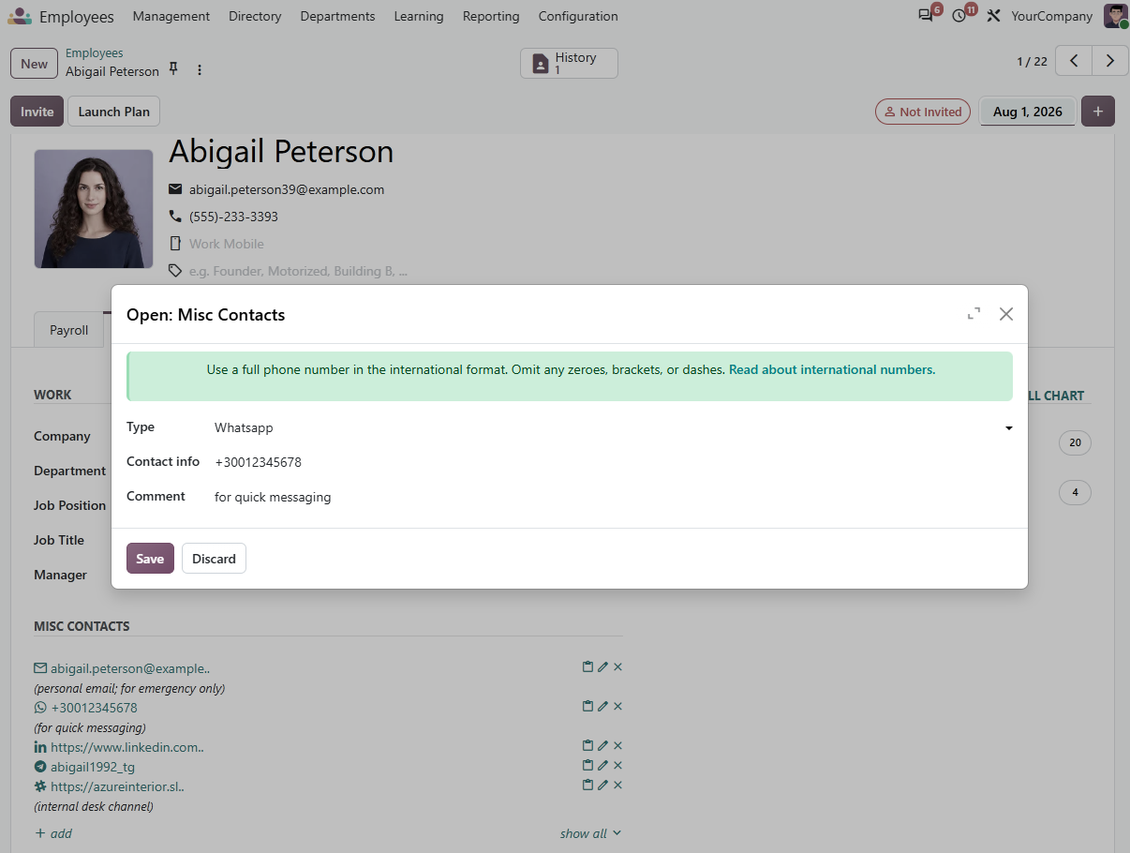
Task: Click the Contact info field +30012345678
Action: click(613, 462)
